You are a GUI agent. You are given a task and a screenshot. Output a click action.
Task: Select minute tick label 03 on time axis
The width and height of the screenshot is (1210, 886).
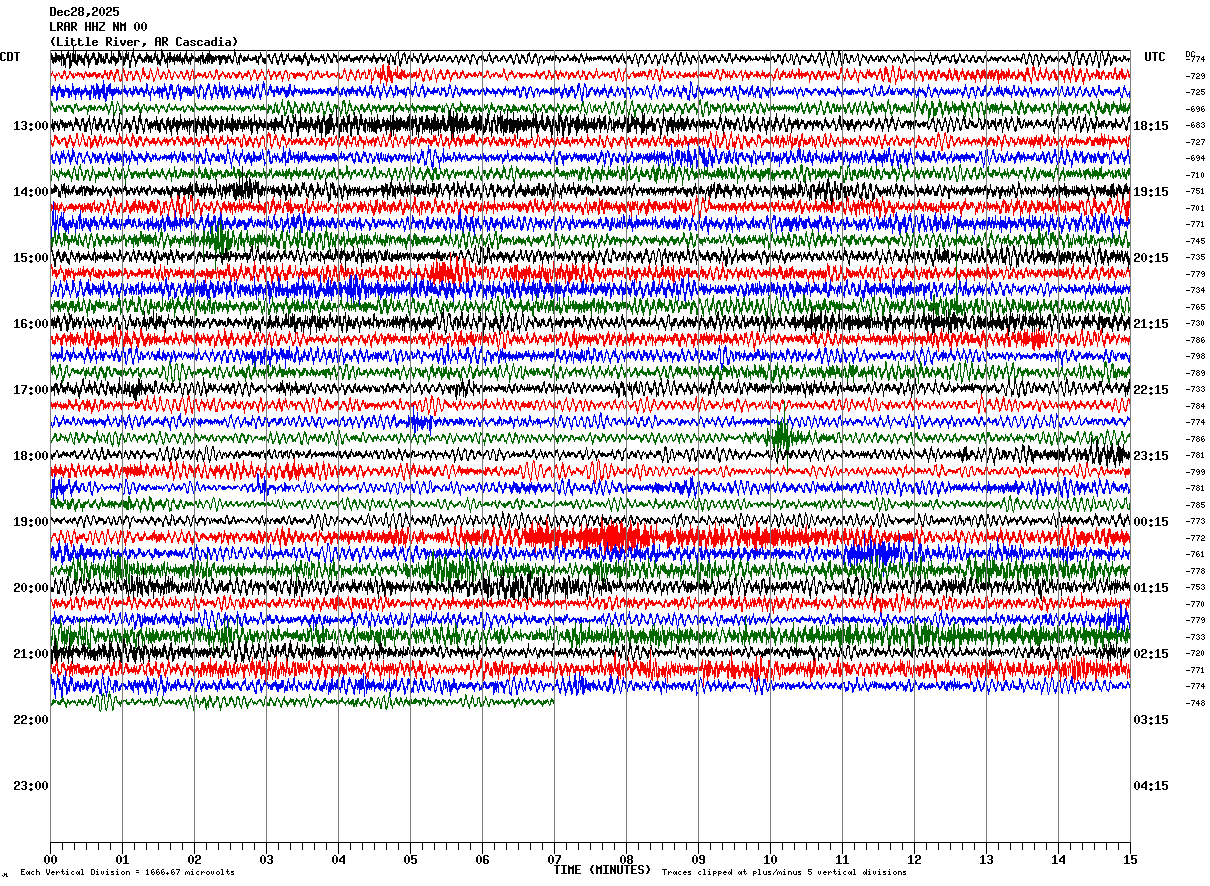(266, 860)
